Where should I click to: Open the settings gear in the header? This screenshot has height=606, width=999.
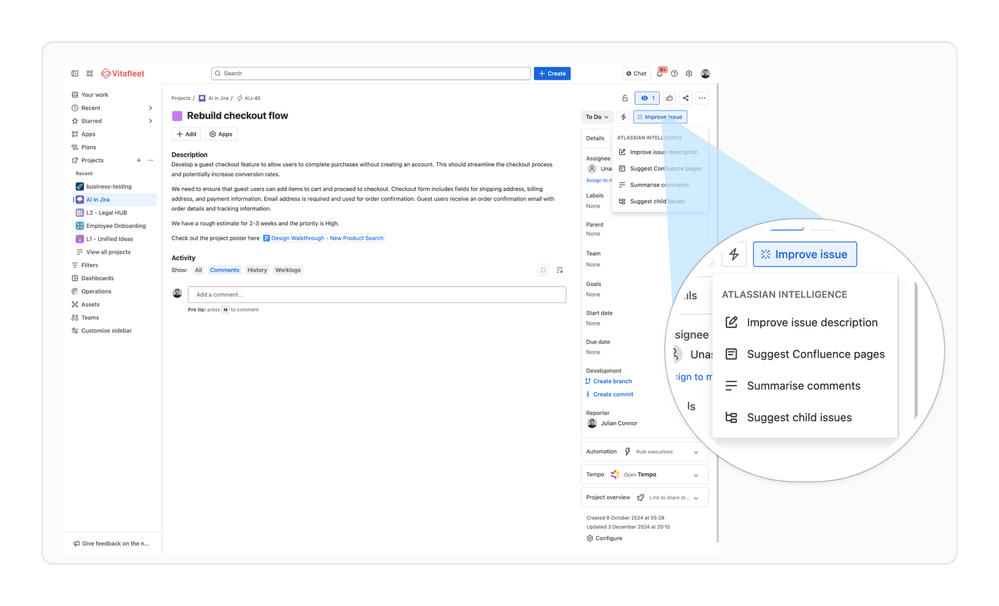[x=689, y=73]
